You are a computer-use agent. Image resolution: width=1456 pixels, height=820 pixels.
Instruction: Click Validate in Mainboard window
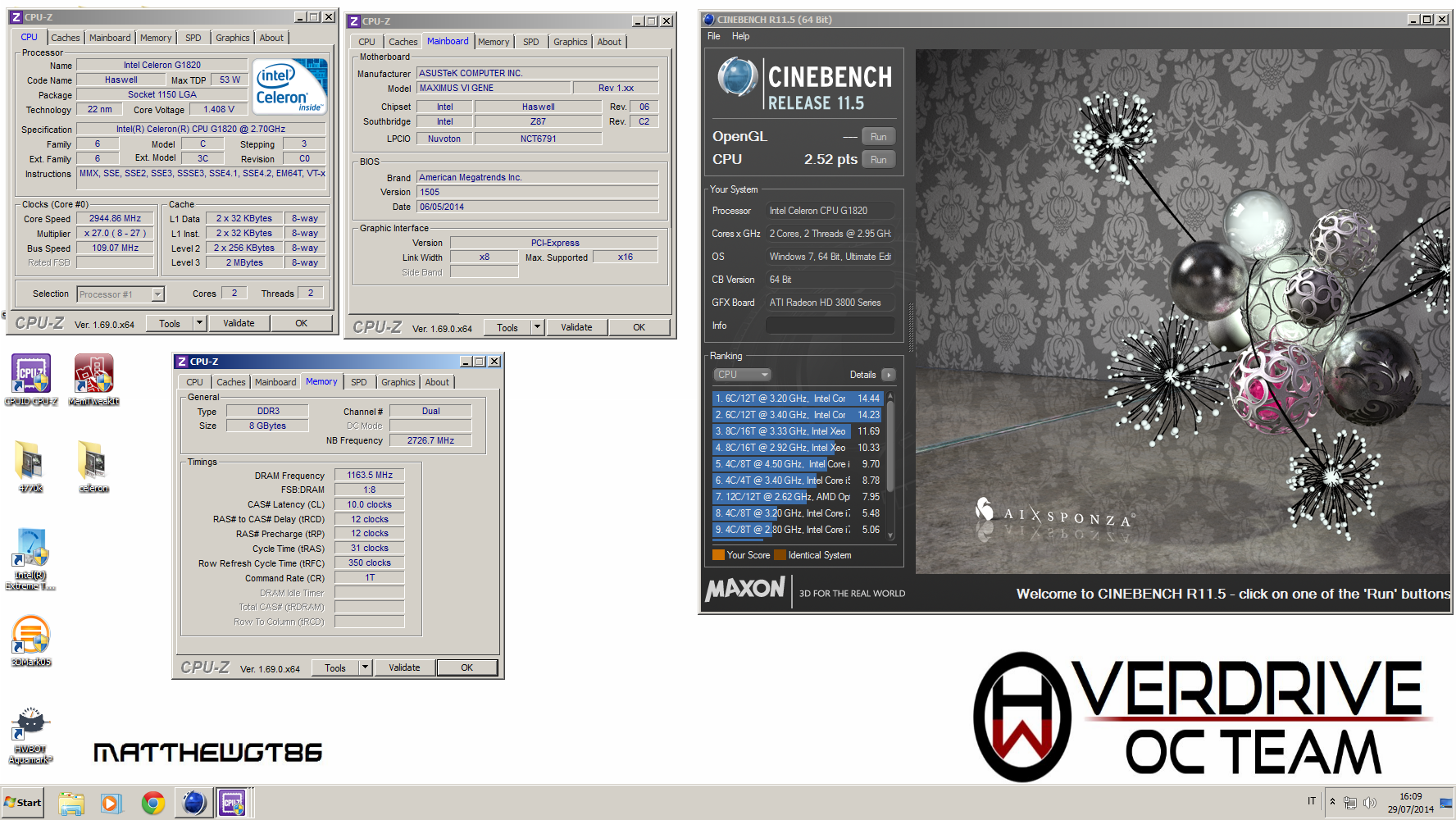[x=576, y=327]
